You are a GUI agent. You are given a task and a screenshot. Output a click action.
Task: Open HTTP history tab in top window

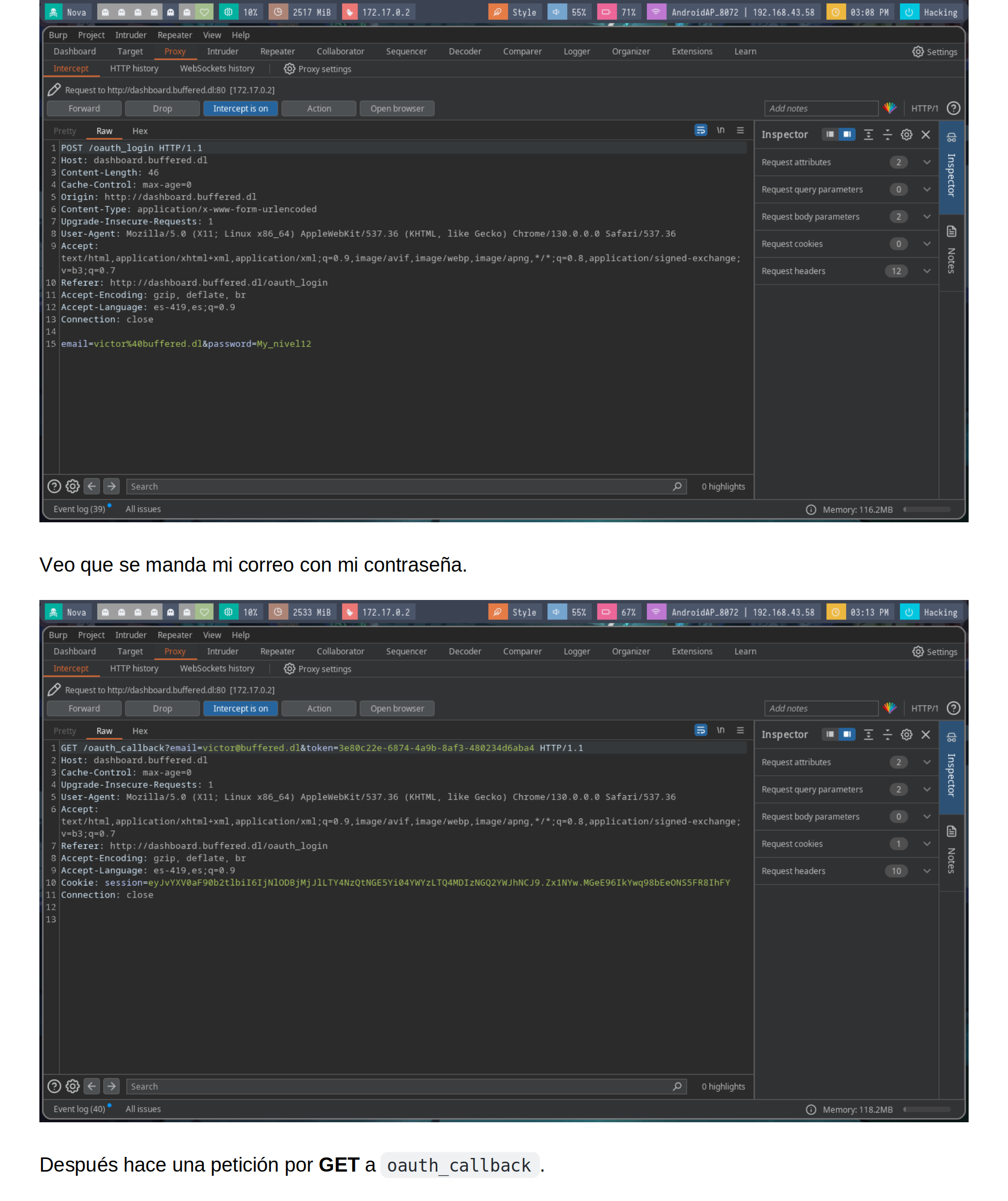click(134, 69)
